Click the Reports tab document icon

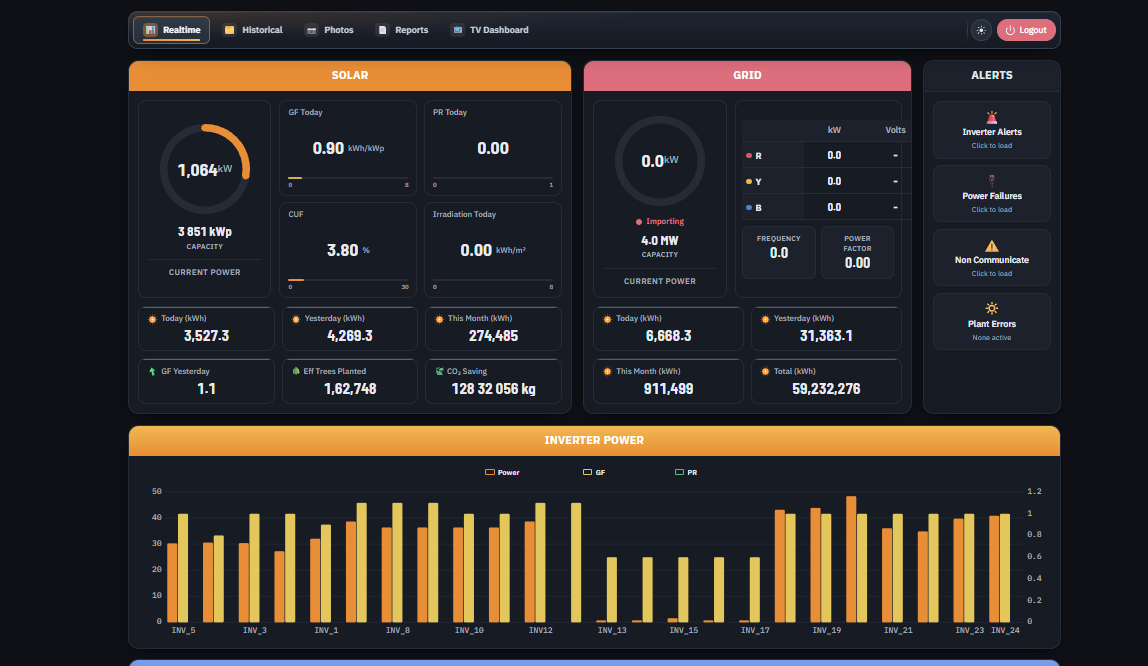(382, 30)
